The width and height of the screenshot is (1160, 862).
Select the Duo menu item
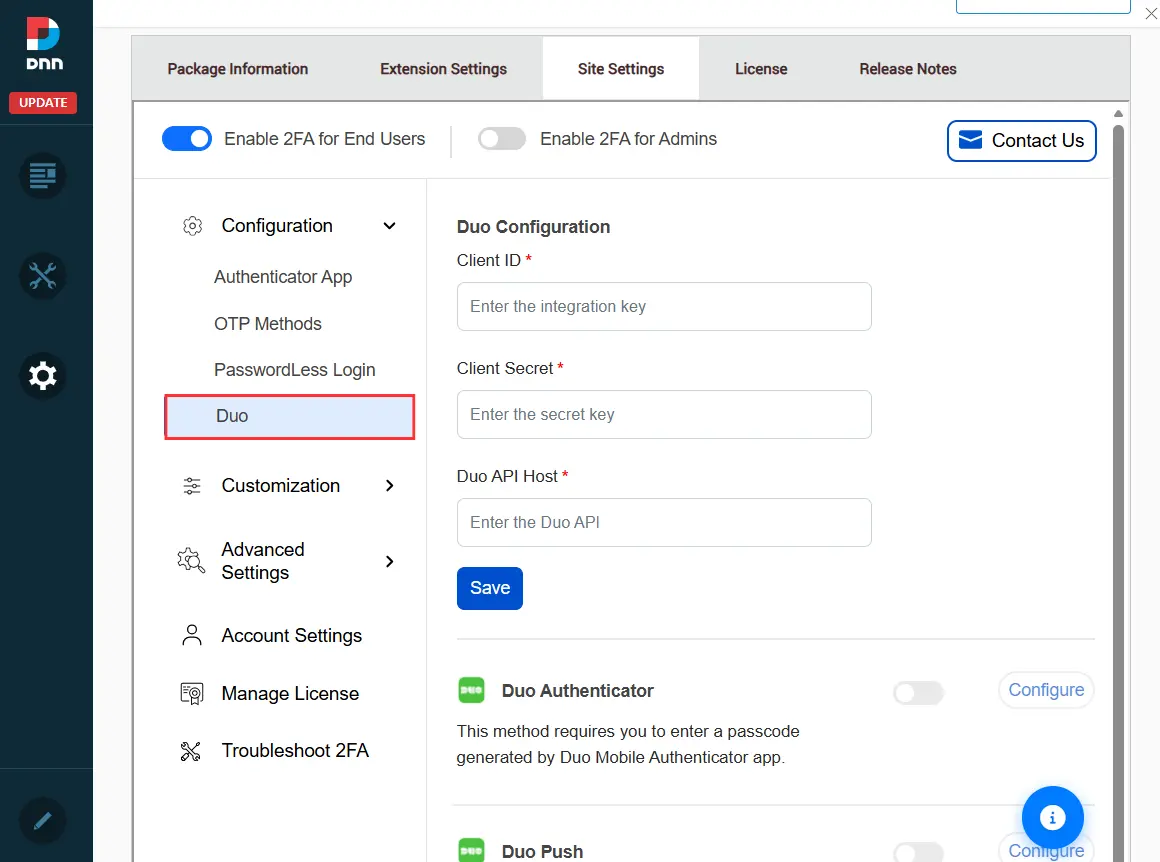(x=289, y=417)
